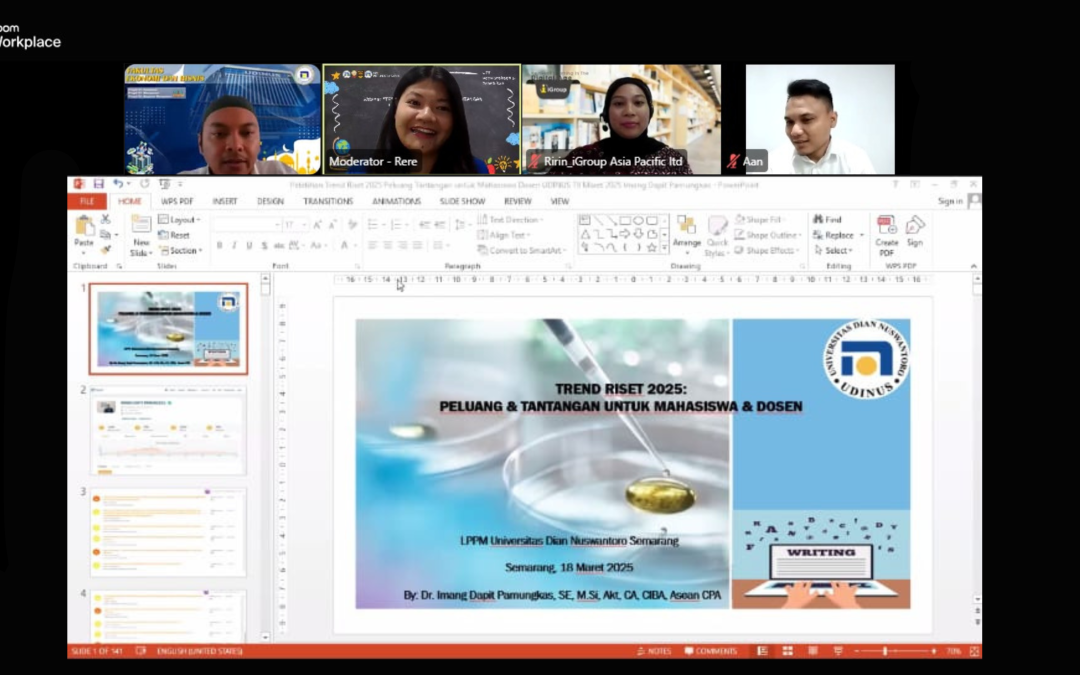The image size is (1080, 675).
Task: Open the DESIGN ribbon tab
Action: click(270, 201)
